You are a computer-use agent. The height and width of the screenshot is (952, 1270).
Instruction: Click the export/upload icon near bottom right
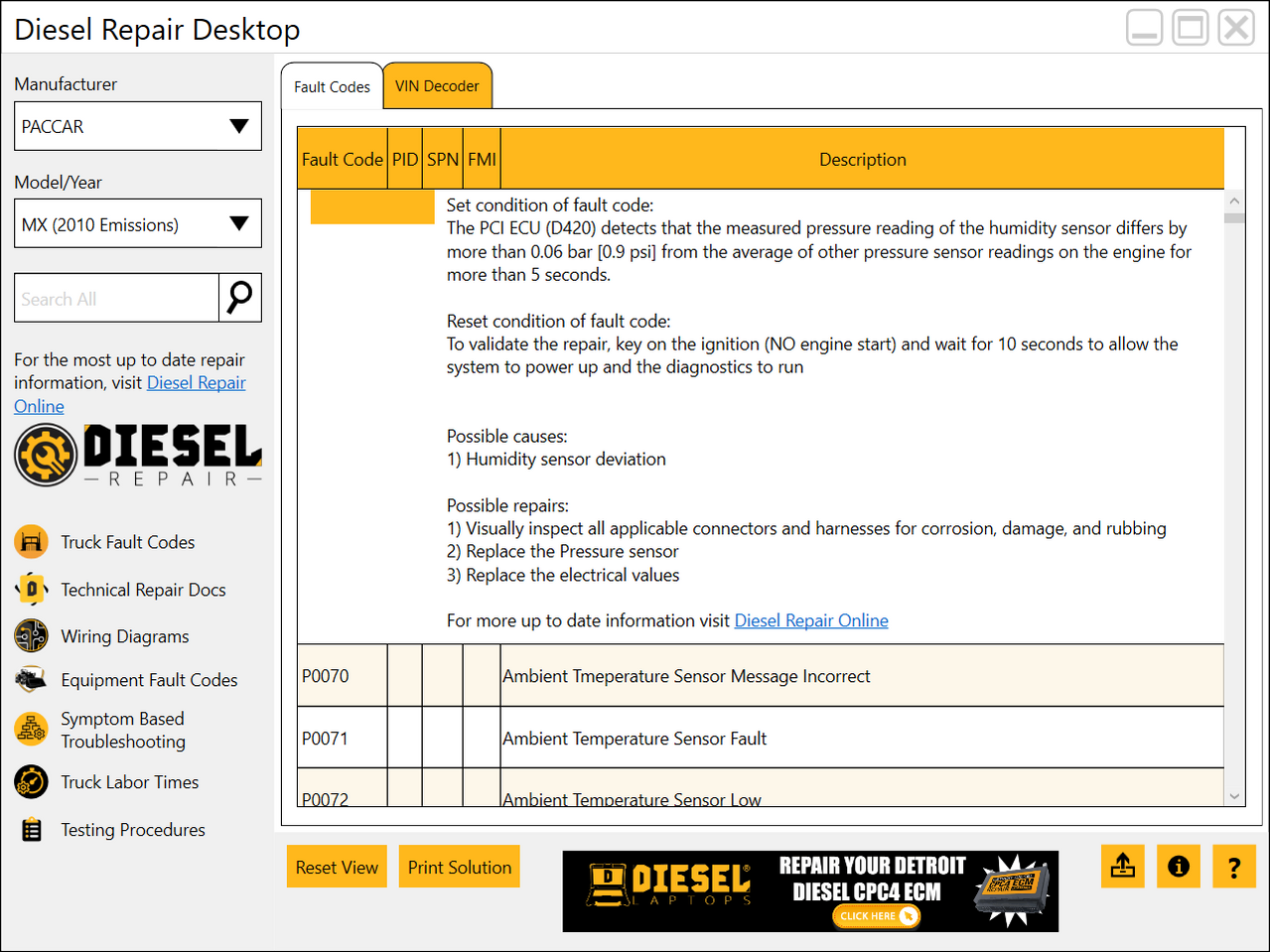(x=1122, y=866)
